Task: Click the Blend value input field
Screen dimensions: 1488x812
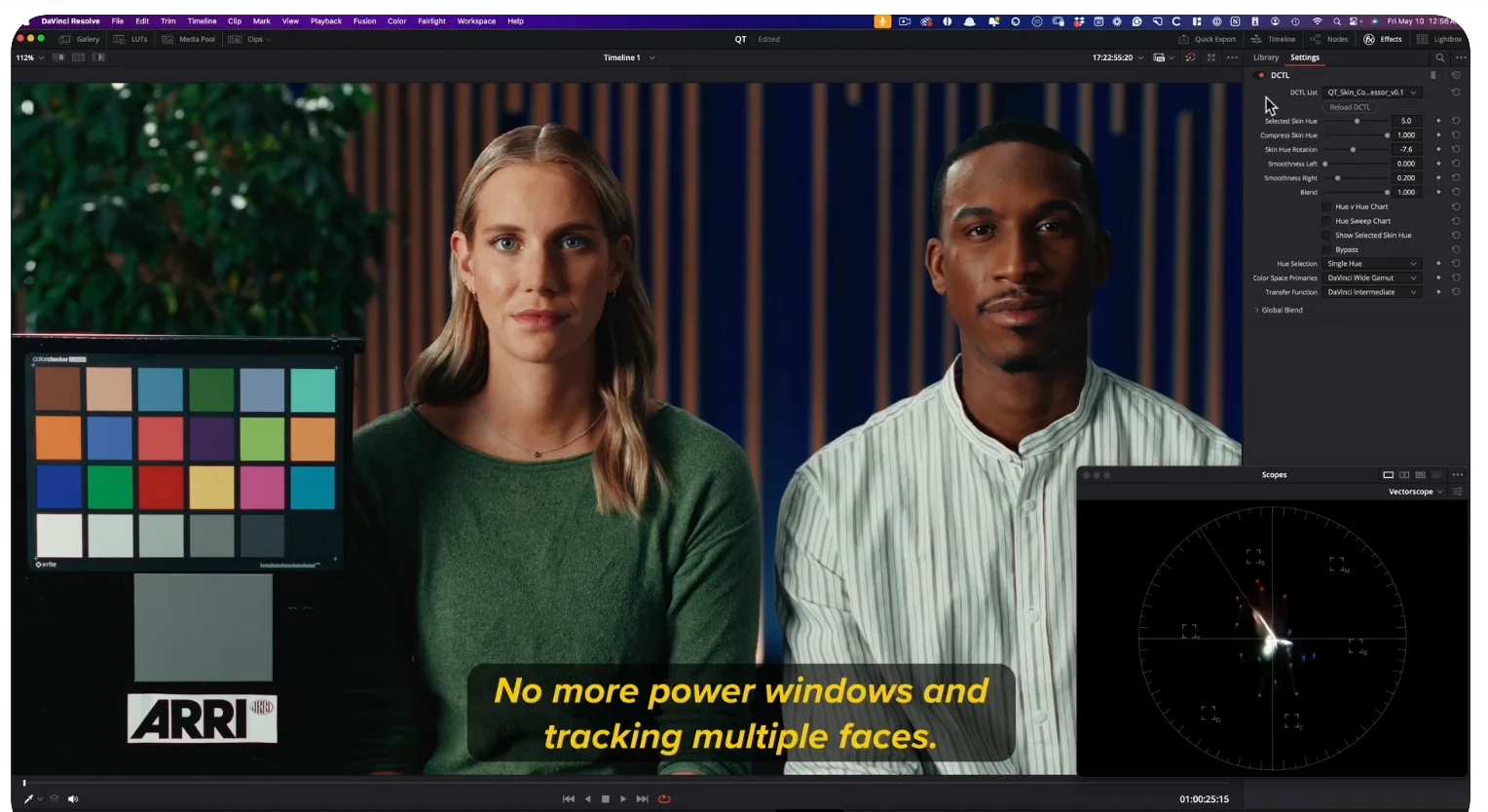Action: tap(1406, 193)
